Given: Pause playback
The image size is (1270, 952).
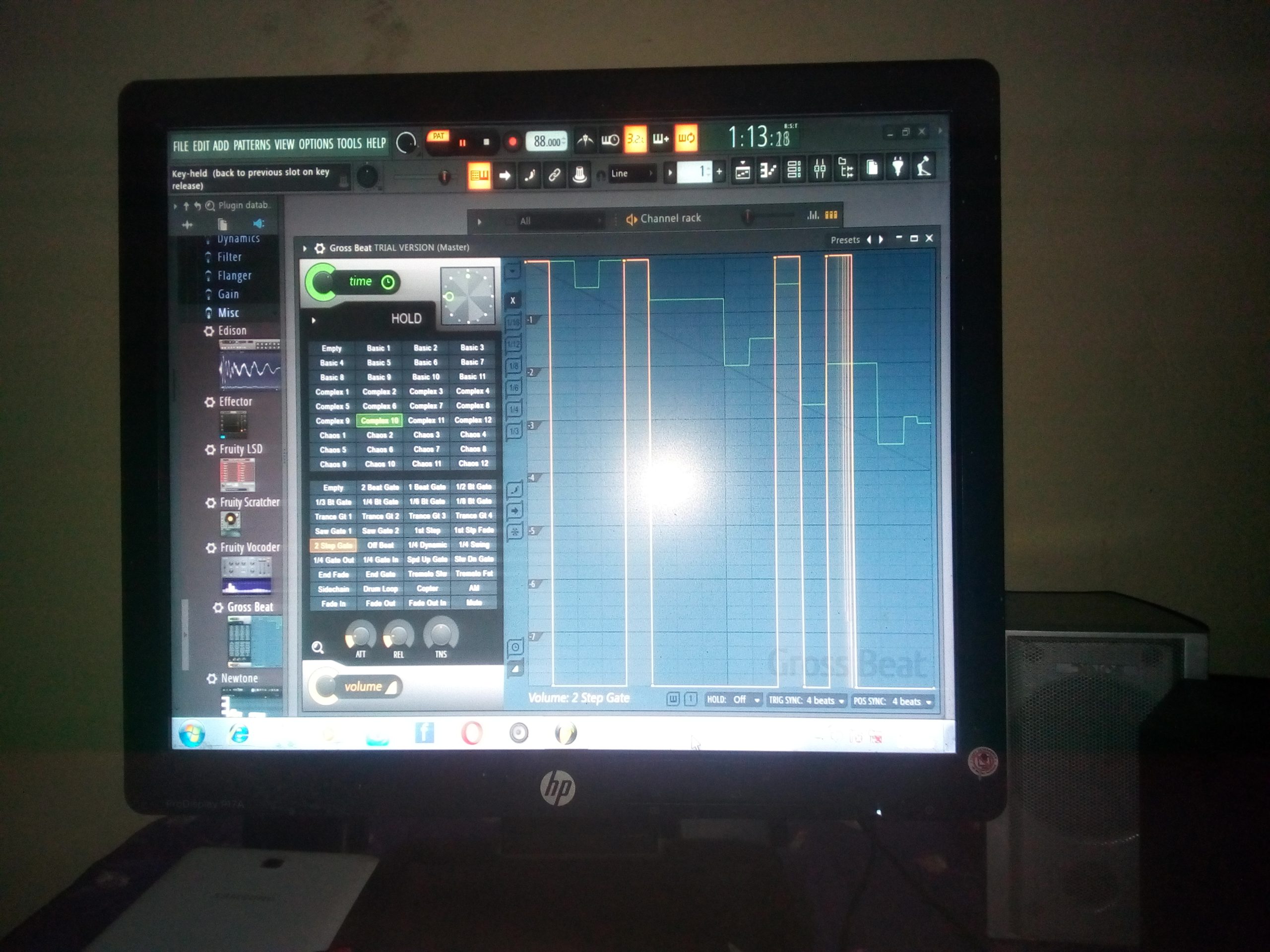Looking at the screenshot, I should coord(462,142).
